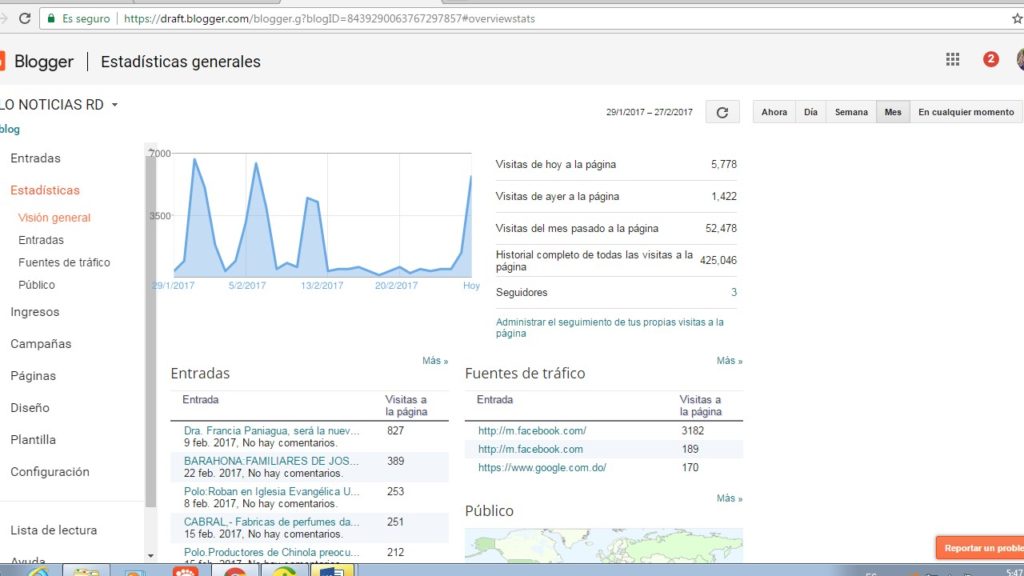Viewport: 1024px width, 576px height.
Task: Click Más link above Entradas table
Action: click(435, 361)
